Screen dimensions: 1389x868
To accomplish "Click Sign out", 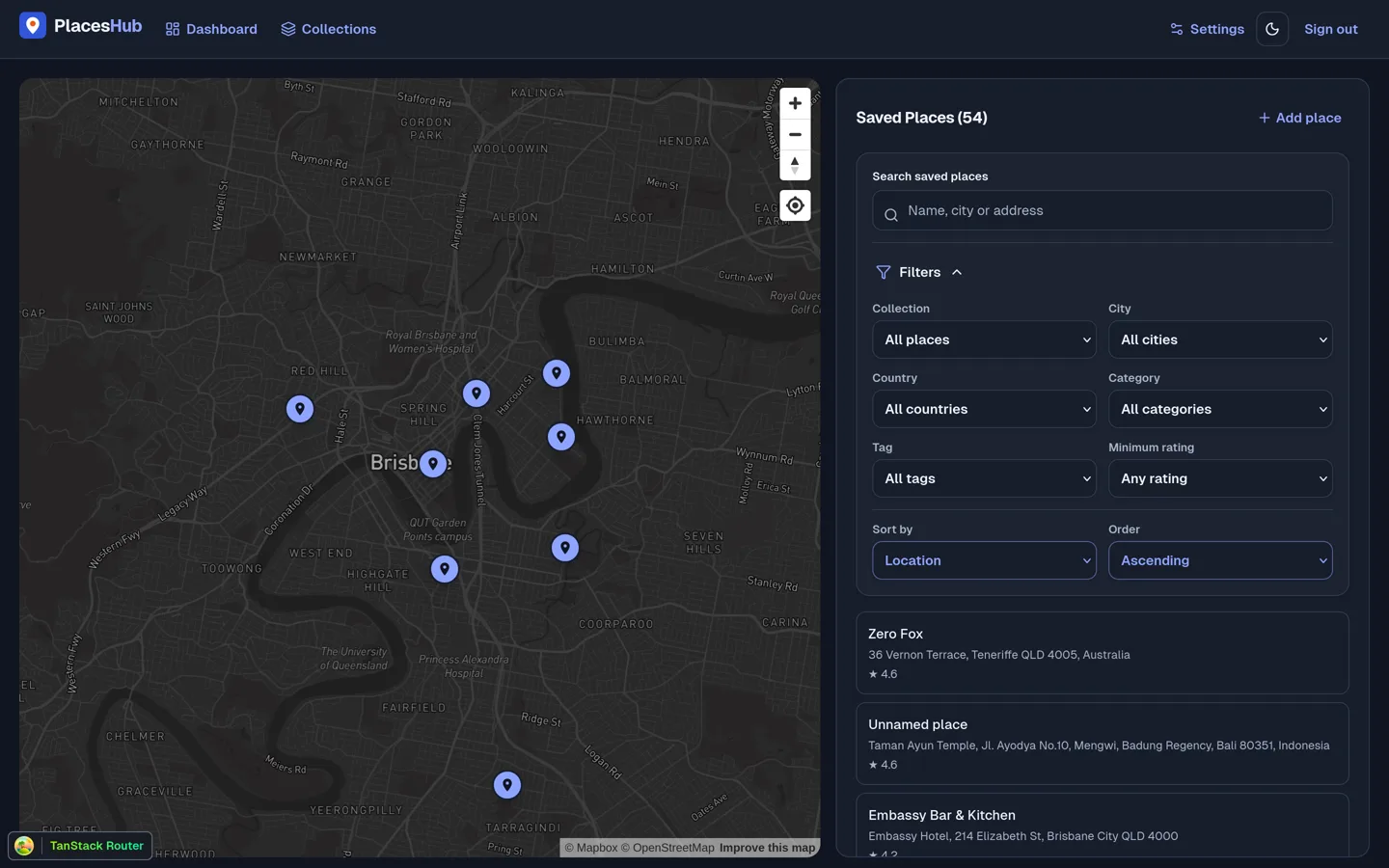I will point(1331,29).
